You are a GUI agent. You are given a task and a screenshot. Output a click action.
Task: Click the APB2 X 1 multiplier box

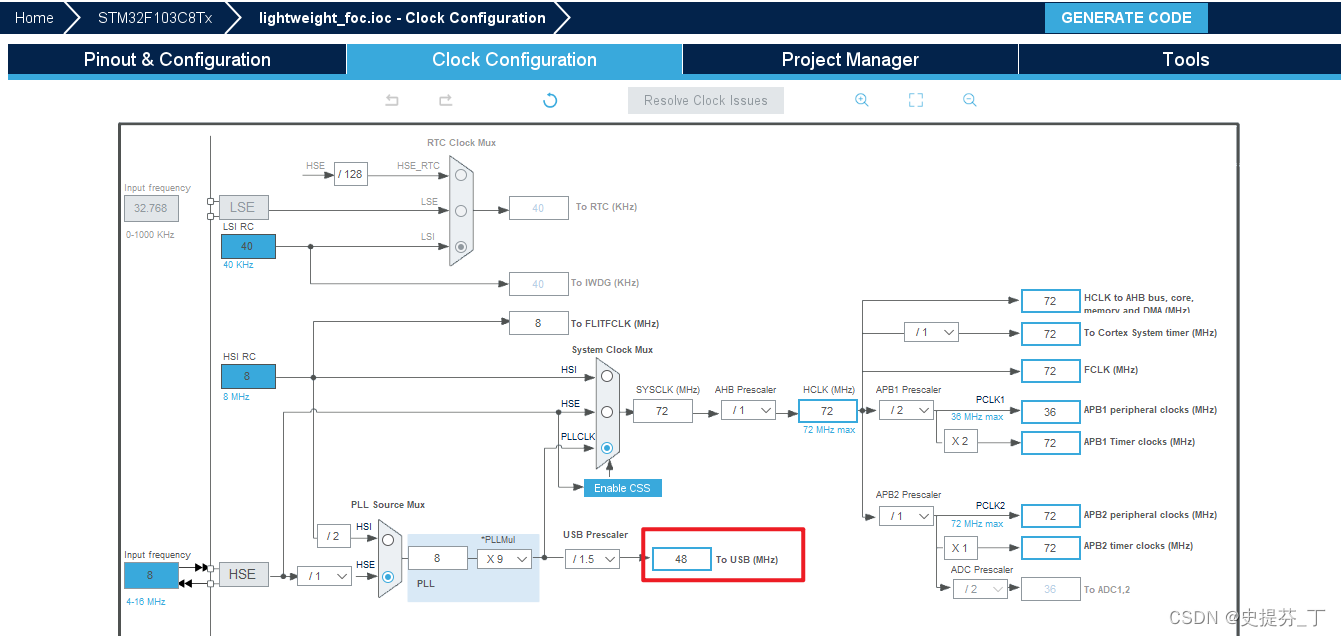[x=961, y=548]
